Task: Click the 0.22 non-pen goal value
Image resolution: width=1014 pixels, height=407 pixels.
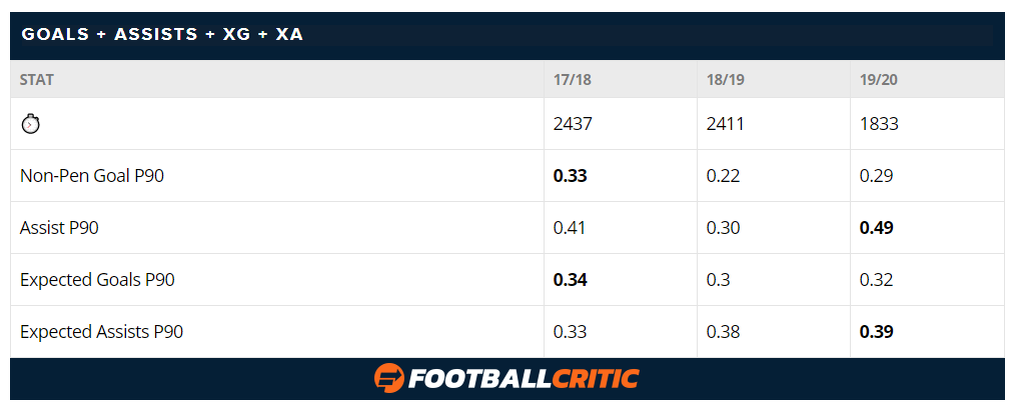Action: pyautogui.click(x=723, y=176)
